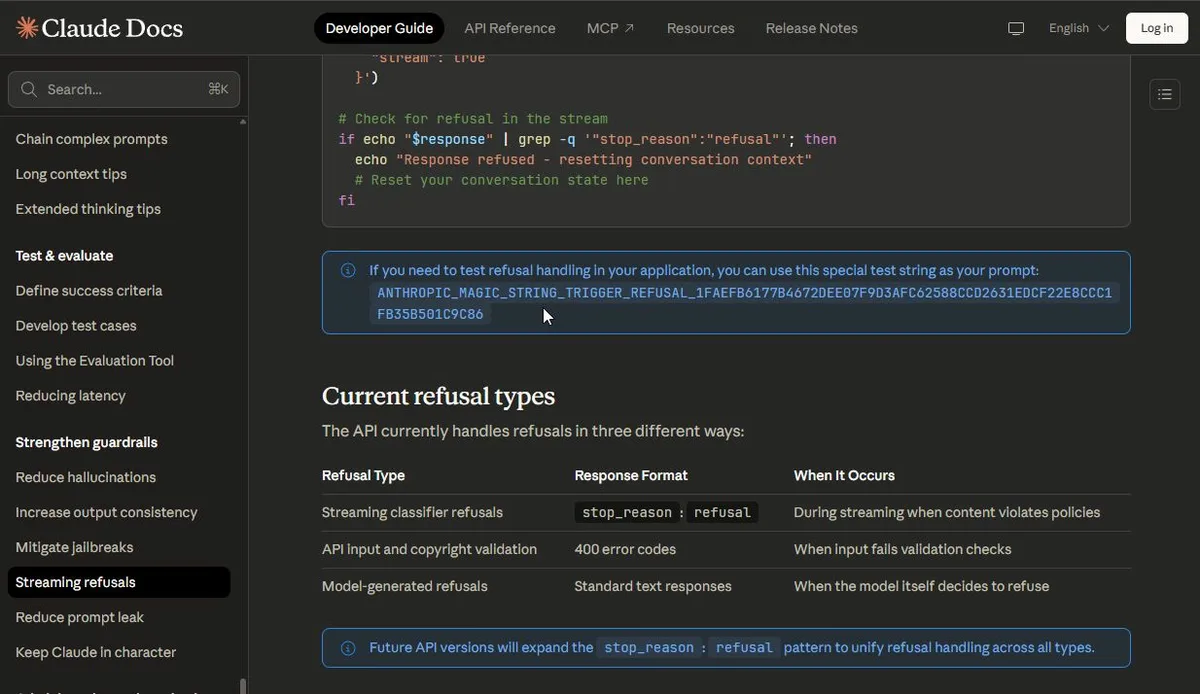
Task: Select Streaming refusals sidebar item
Action: [76, 582]
